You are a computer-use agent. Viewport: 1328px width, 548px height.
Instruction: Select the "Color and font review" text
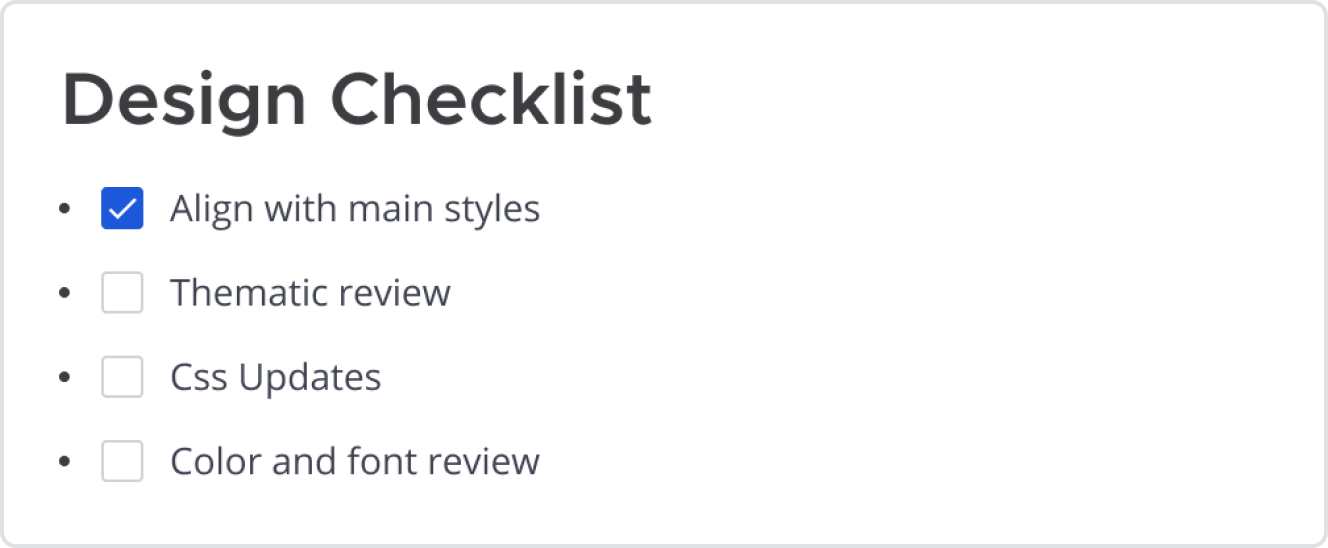pos(355,461)
